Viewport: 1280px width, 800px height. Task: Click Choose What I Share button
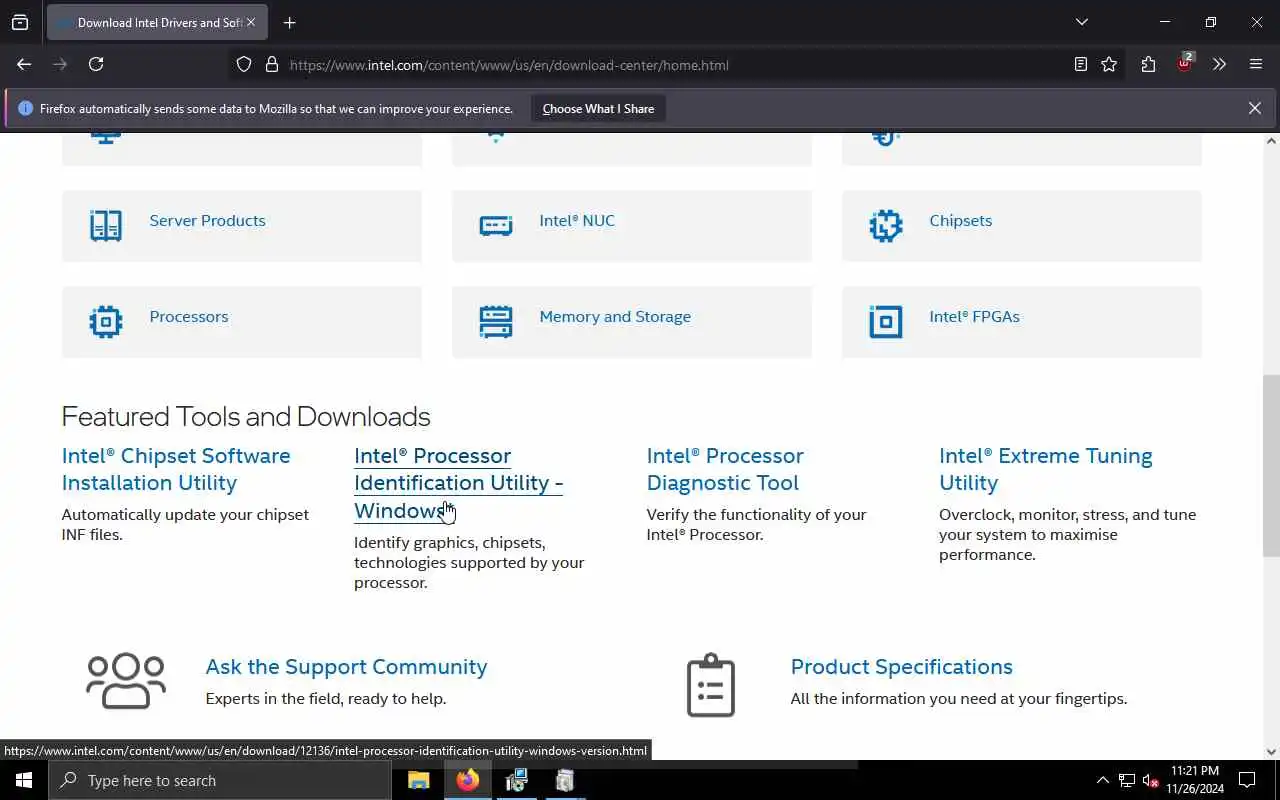point(598,109)
